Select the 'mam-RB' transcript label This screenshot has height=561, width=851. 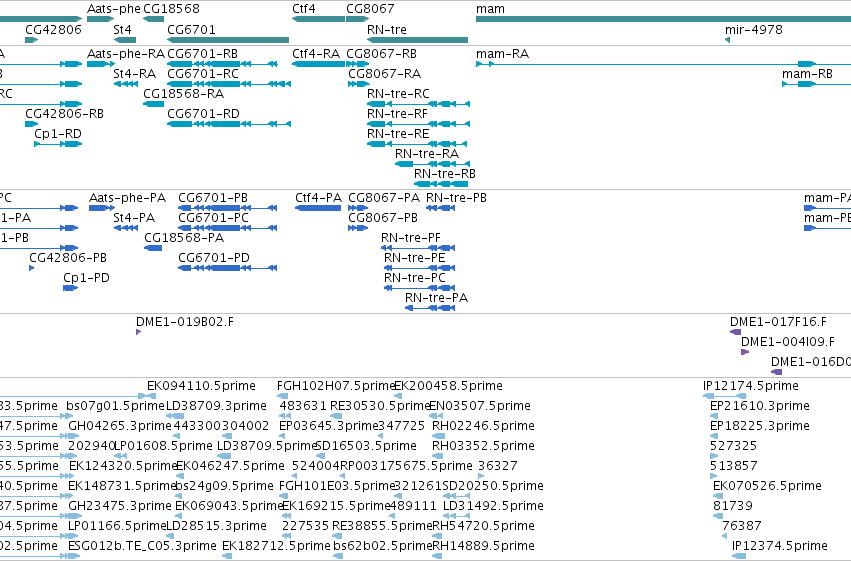807,73
